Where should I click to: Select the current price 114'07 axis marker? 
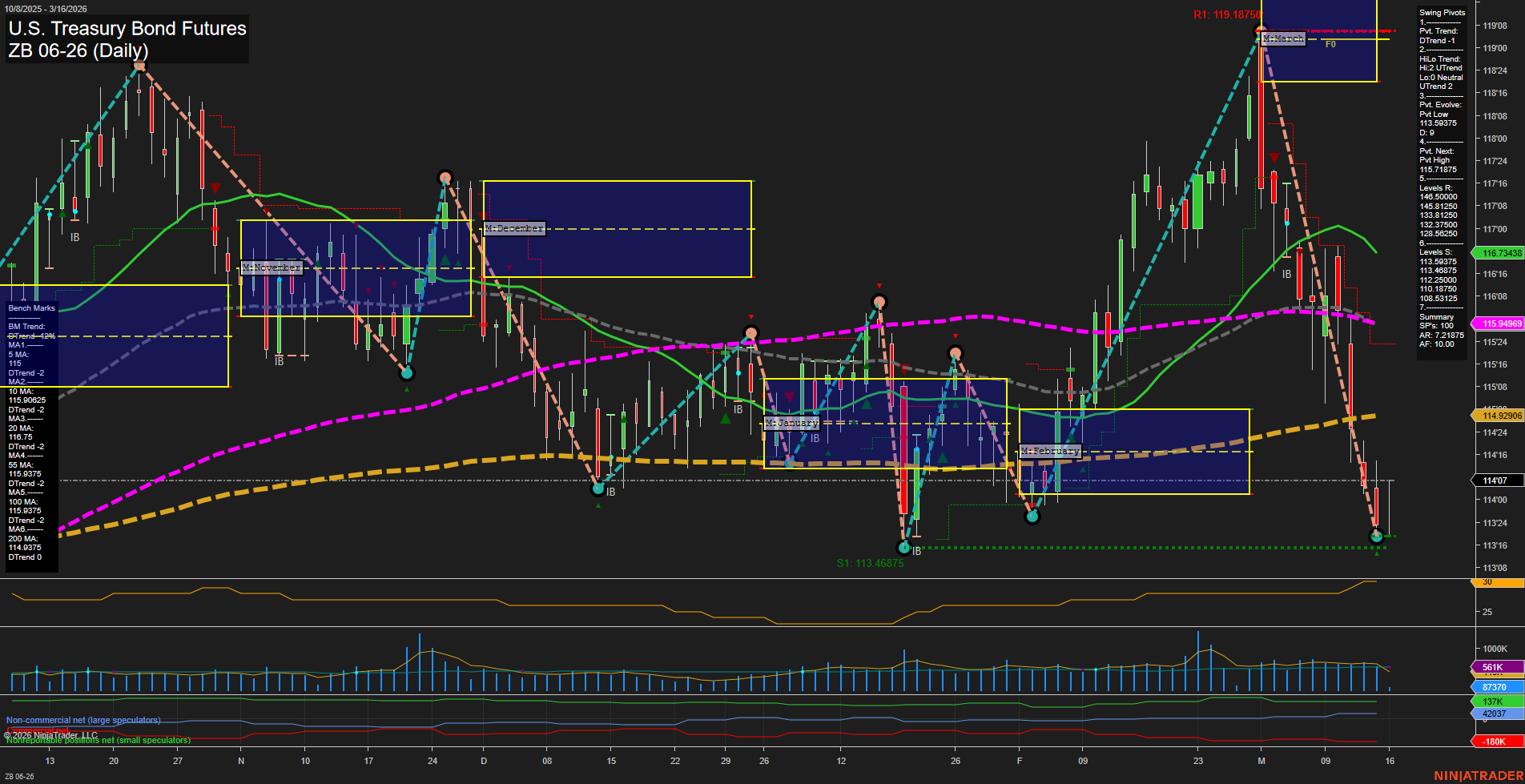(1496, 480)
